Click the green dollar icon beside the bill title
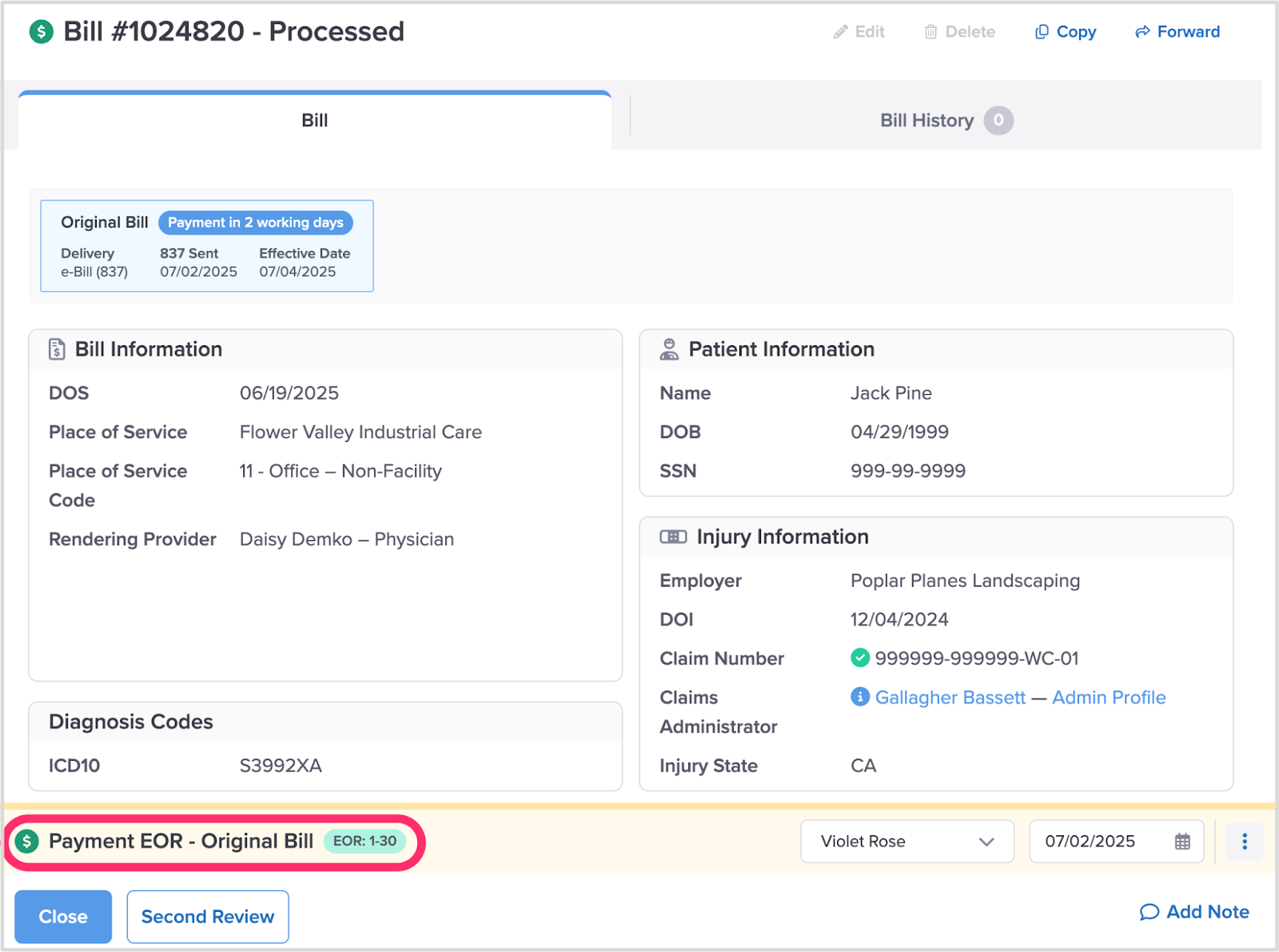Viewport: 1279px width, 952px height. coord(41,32)
